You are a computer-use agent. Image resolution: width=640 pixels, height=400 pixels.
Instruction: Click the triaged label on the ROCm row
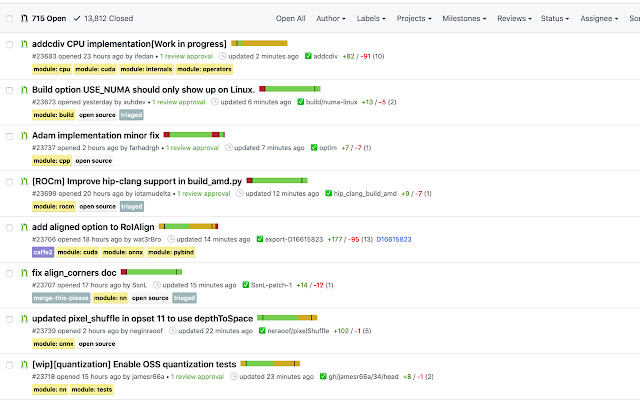click(132, 207)
